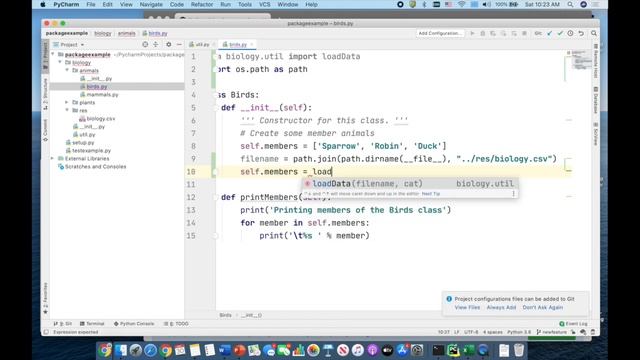Collapse the biology folder arrow

click(60, 62)
